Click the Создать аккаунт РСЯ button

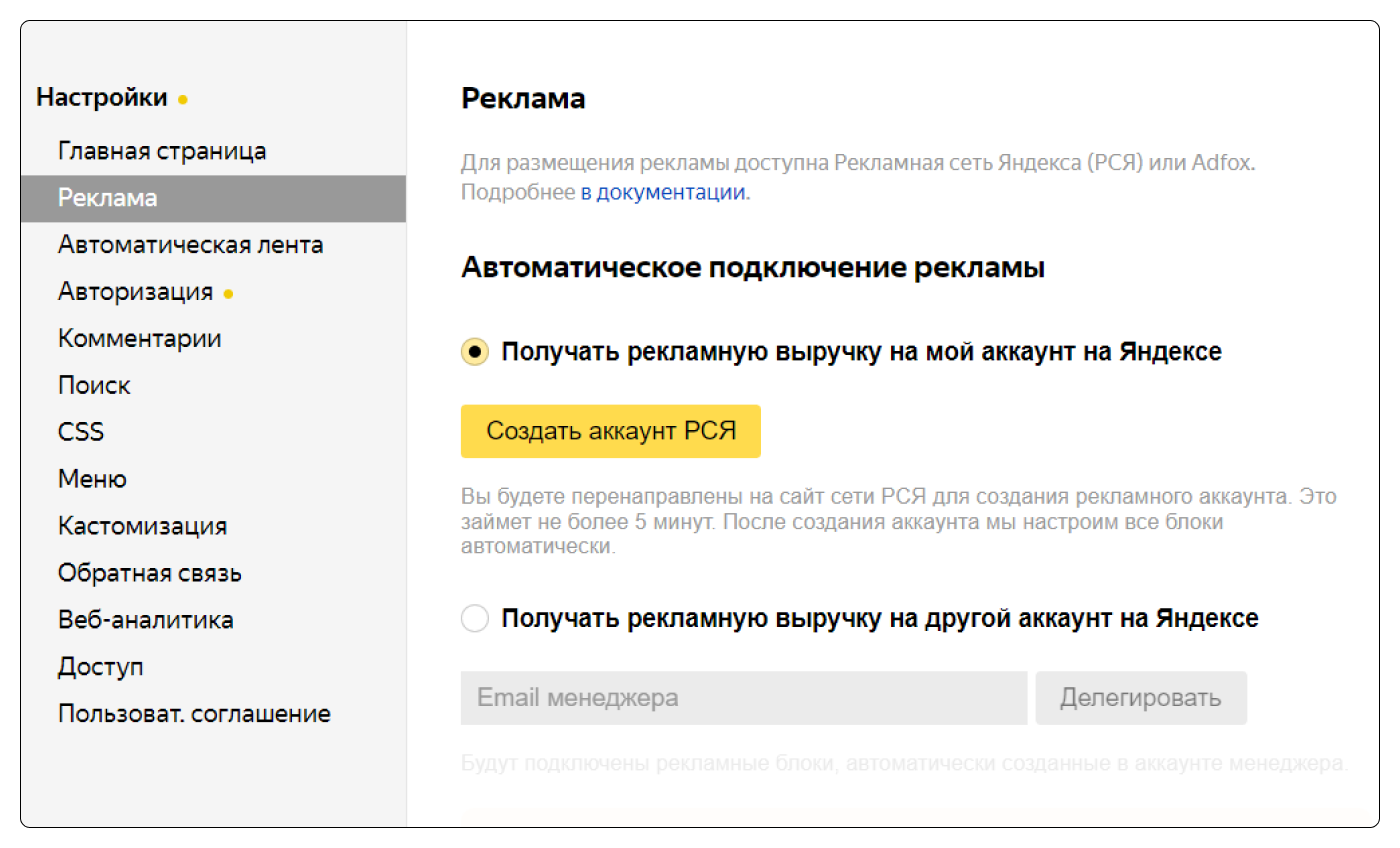(611, 431)
